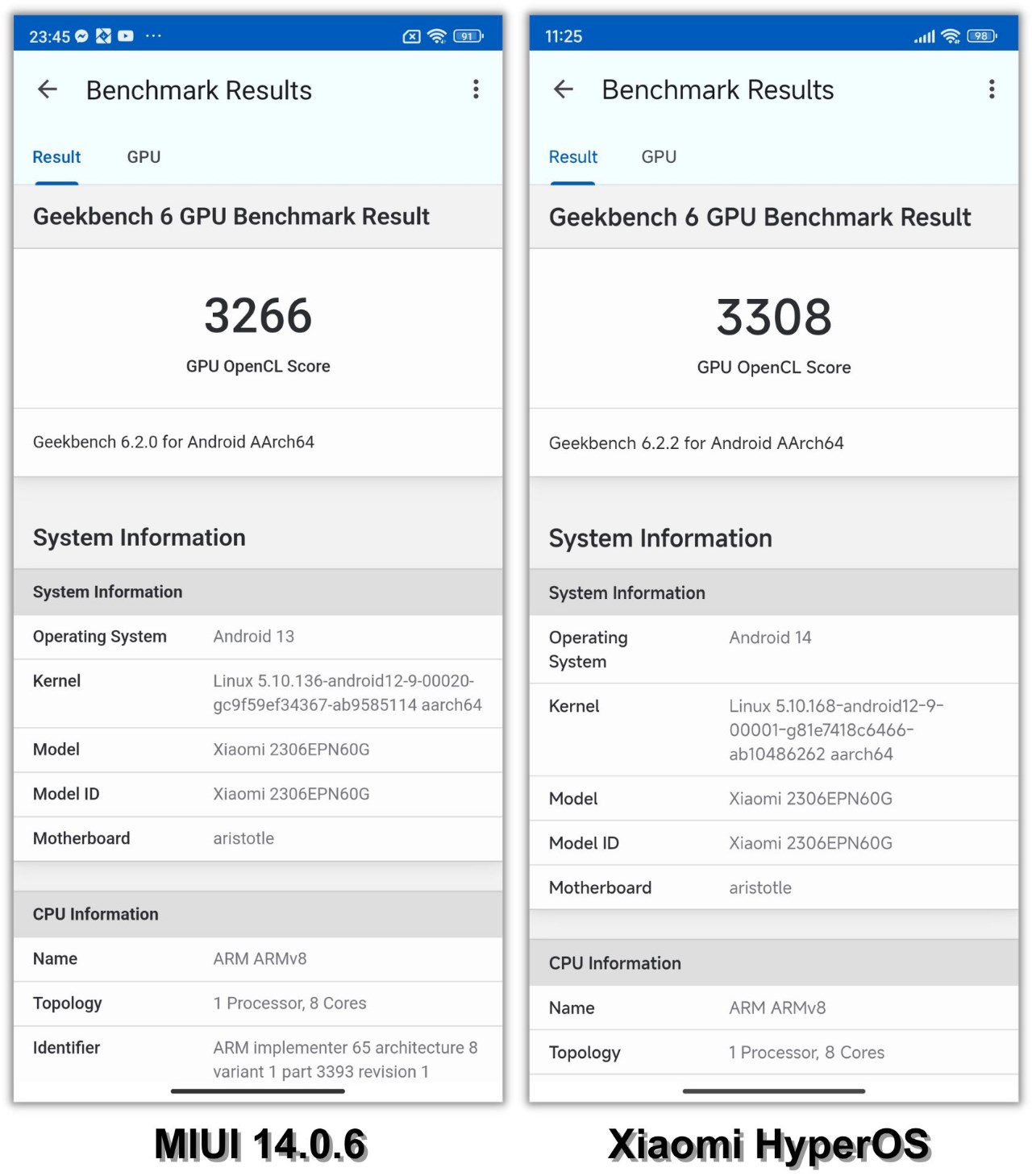This screenshot has width=1032, height=1176.
Task: Select the Result tab on MIUI screen
Action: (x=56, y=156)
